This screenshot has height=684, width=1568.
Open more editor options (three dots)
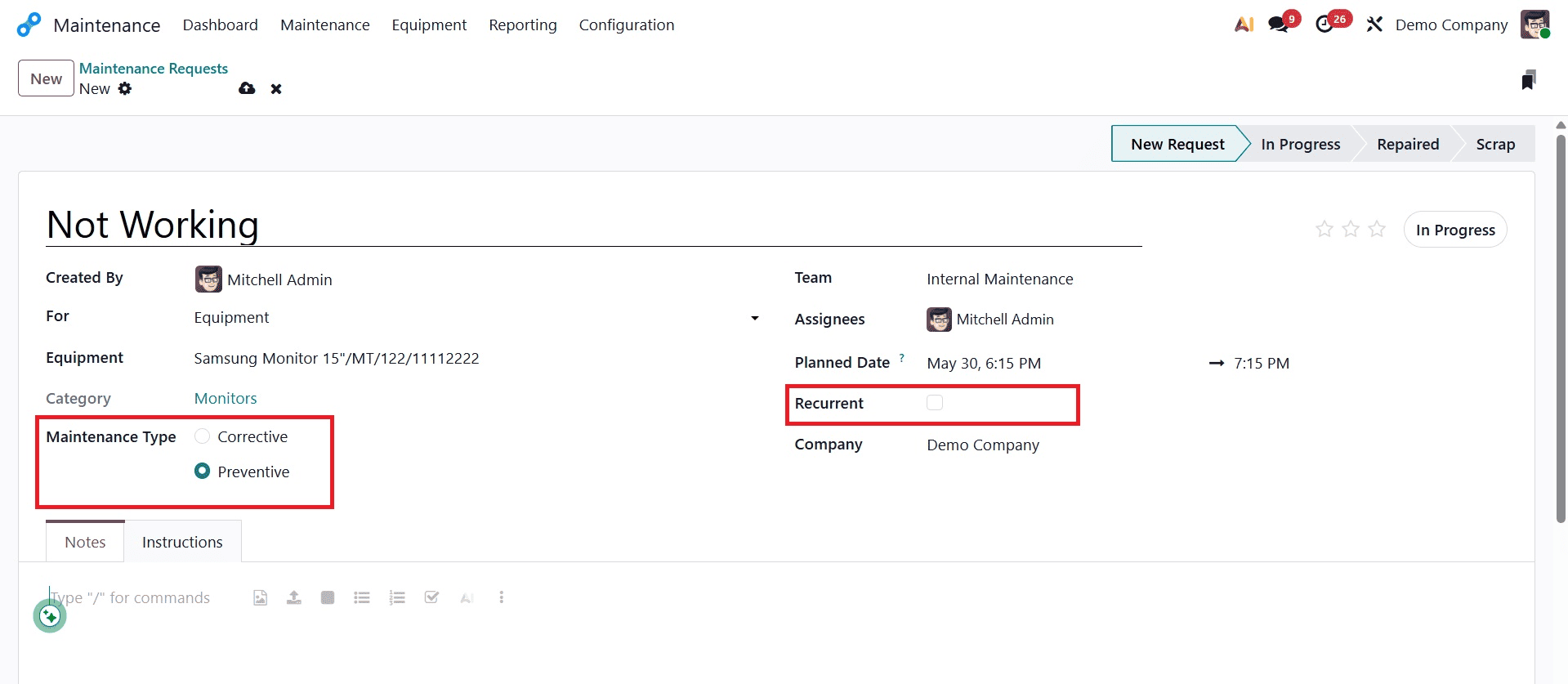(x=501, y=597)
